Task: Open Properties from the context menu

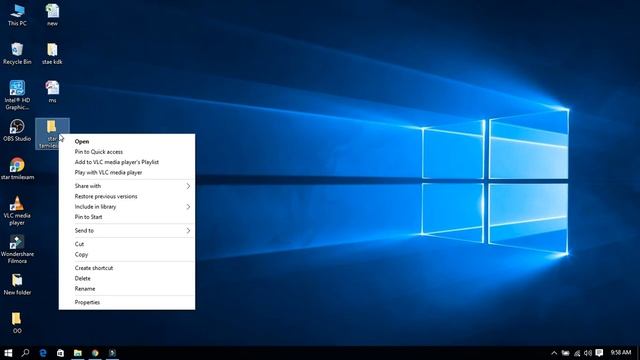Action: coord(127,302)
